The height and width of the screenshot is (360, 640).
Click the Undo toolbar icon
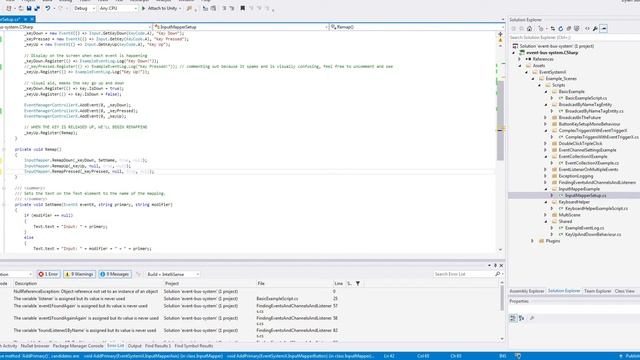[x=47, y=8]
